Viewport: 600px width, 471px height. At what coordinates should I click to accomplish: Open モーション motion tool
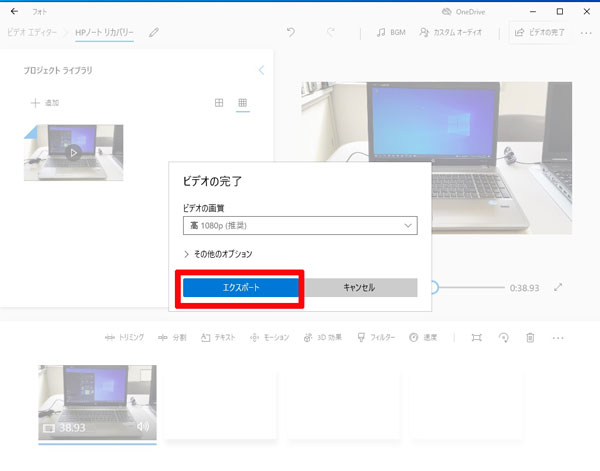click(x=269, y=337)
